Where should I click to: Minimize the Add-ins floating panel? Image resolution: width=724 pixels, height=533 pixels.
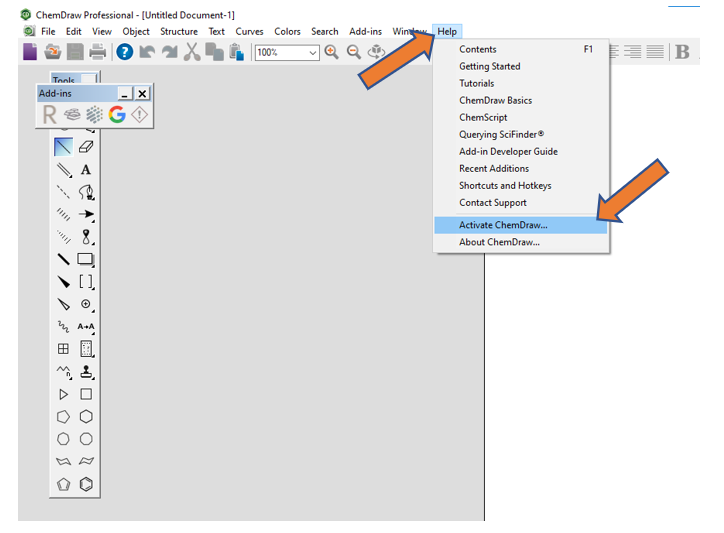click(125, 94)
